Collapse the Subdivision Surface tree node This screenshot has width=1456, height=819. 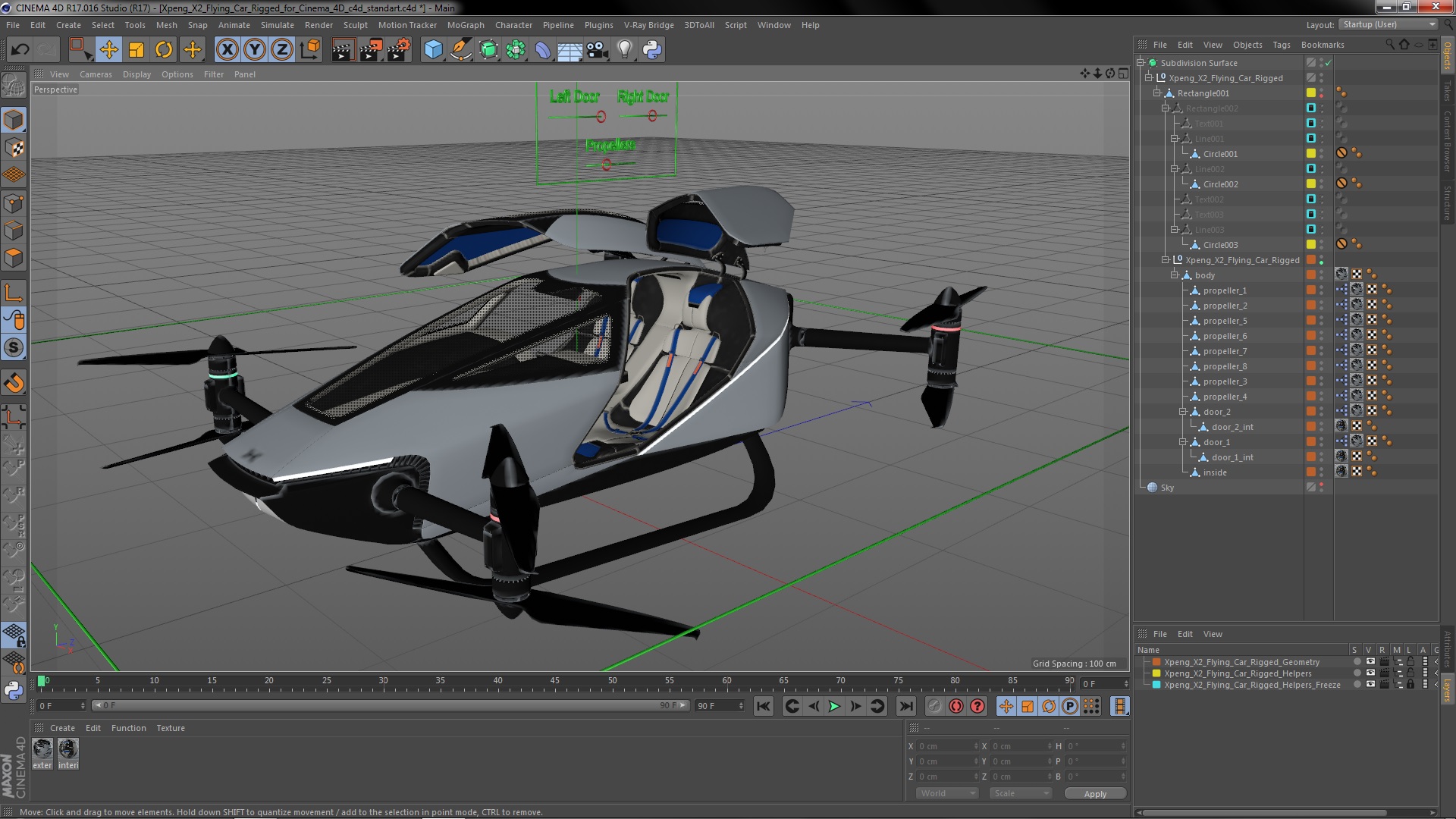[x=1140, y=62]
